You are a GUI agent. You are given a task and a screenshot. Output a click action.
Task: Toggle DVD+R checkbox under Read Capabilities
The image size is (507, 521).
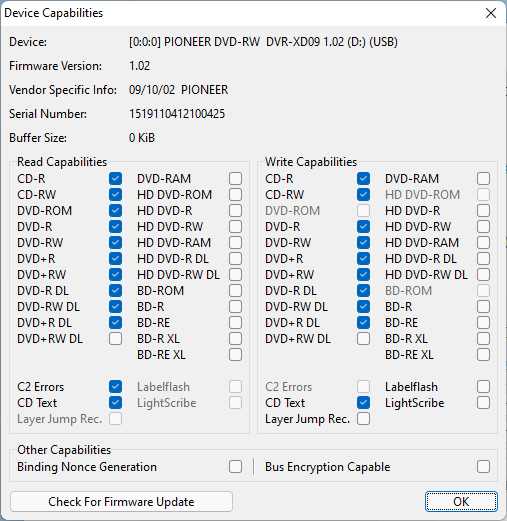click(x=115, y=259)
